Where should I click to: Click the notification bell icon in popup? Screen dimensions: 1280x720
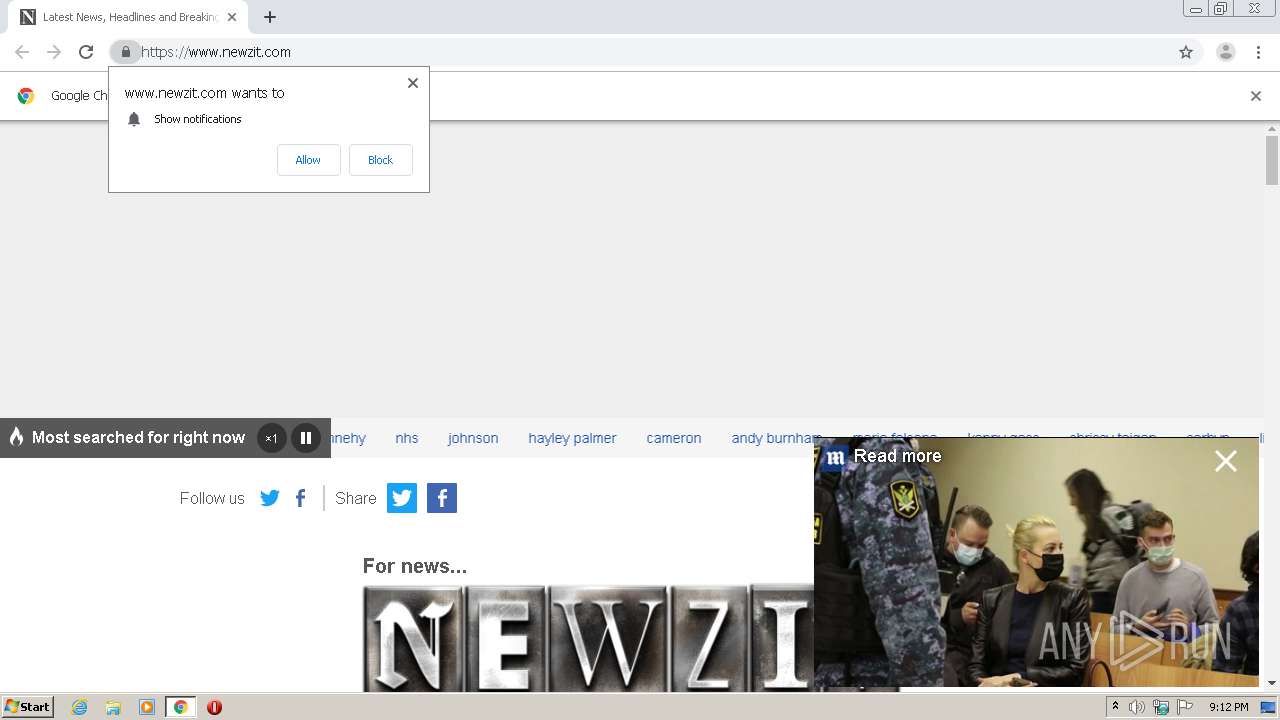(134, 119)
